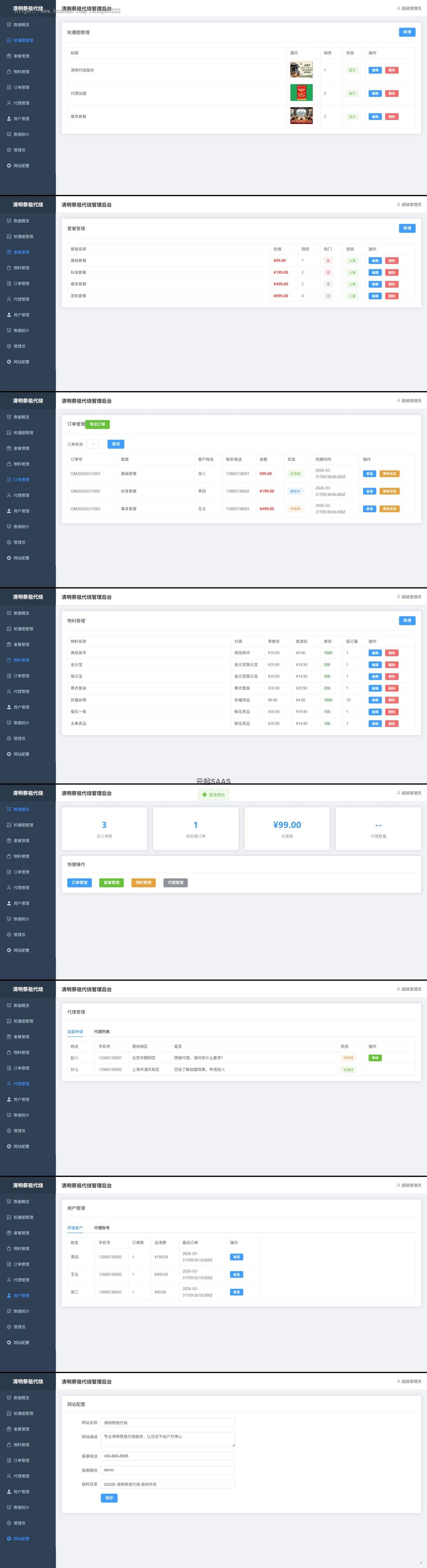Click 审核 for applicant 赵六
Viewport: 427px width, 1568px height.
click(375, 1058)
